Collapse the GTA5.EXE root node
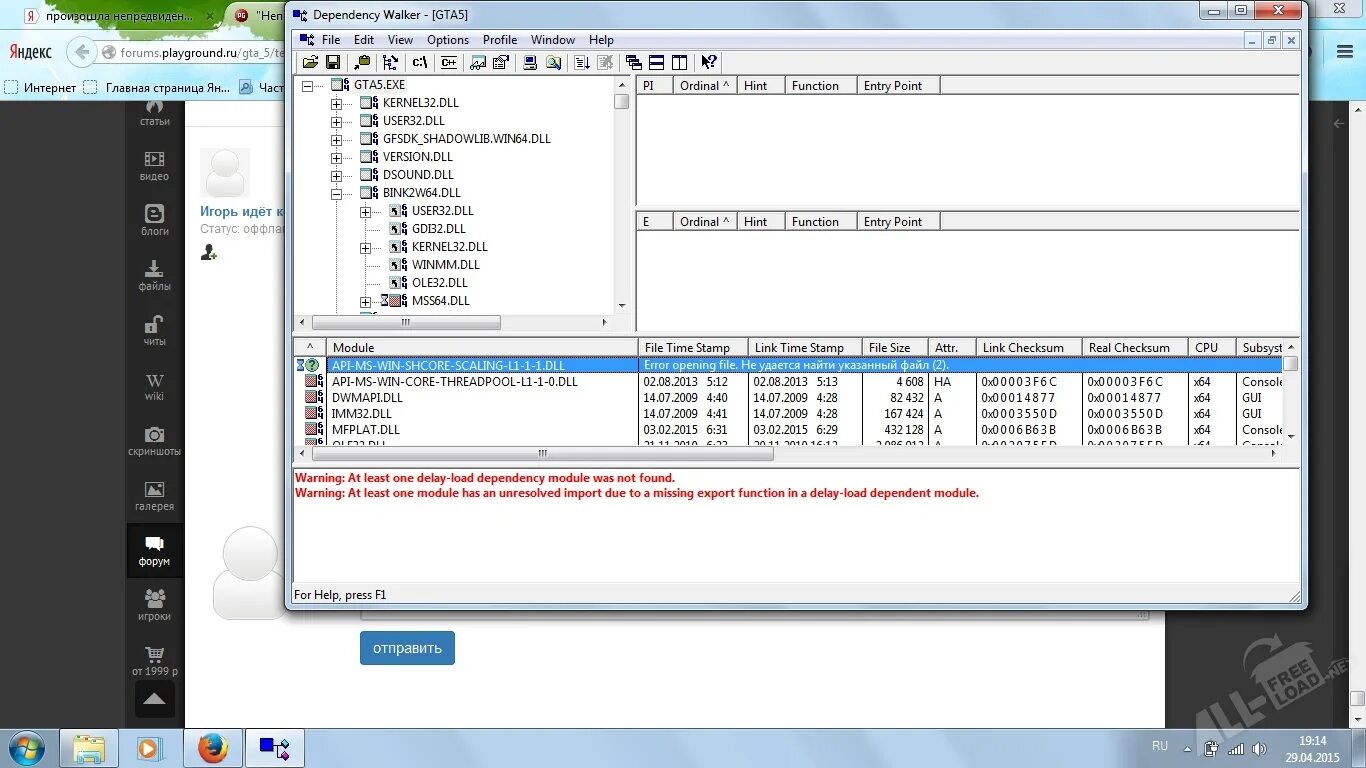Viewport: 1366px width, 768px height. tap(307, 86)
